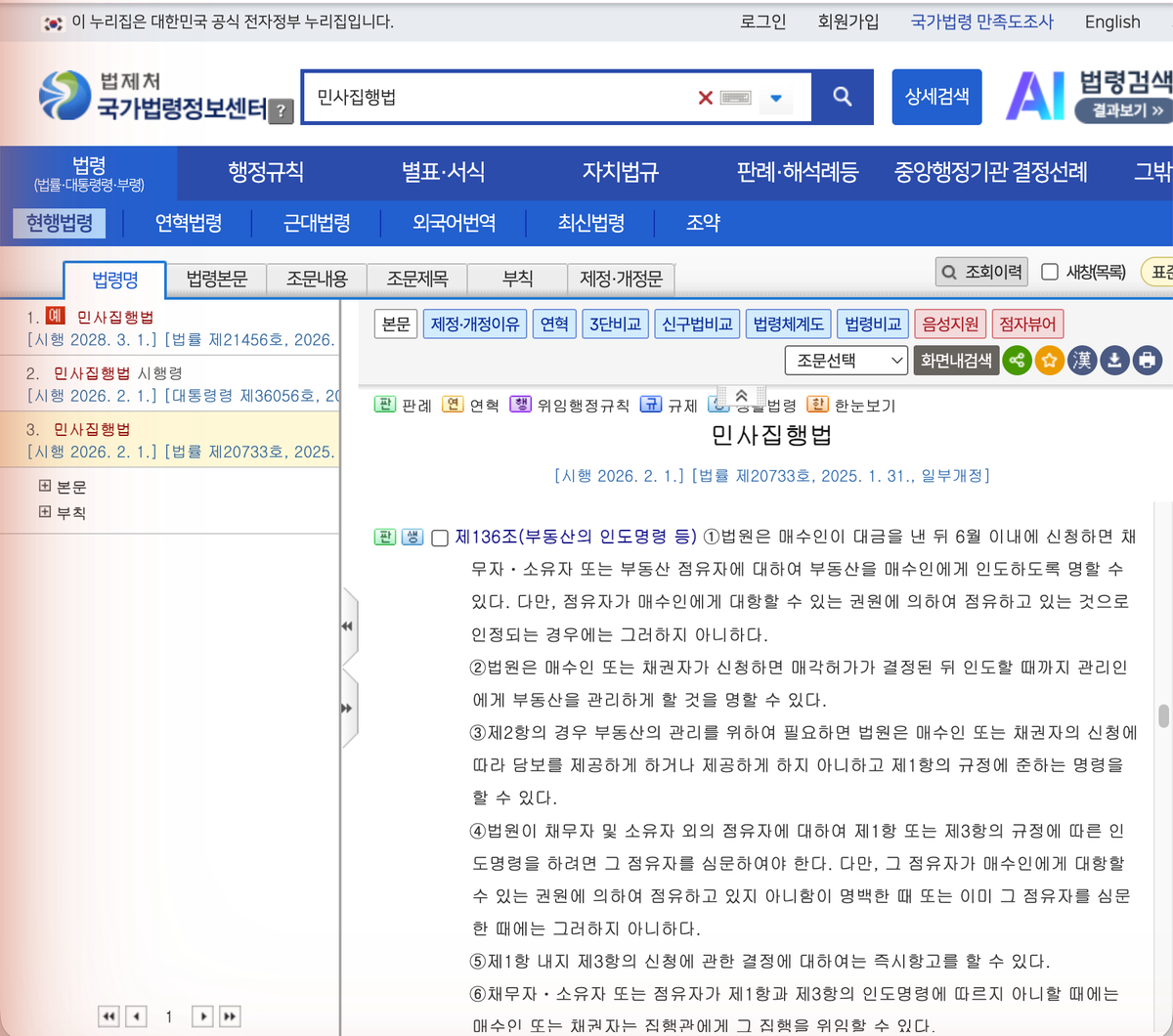Expand left panel with double-right arrow handle
The height and width of the screenshot is (1036, 1173).
coord(348,708)
